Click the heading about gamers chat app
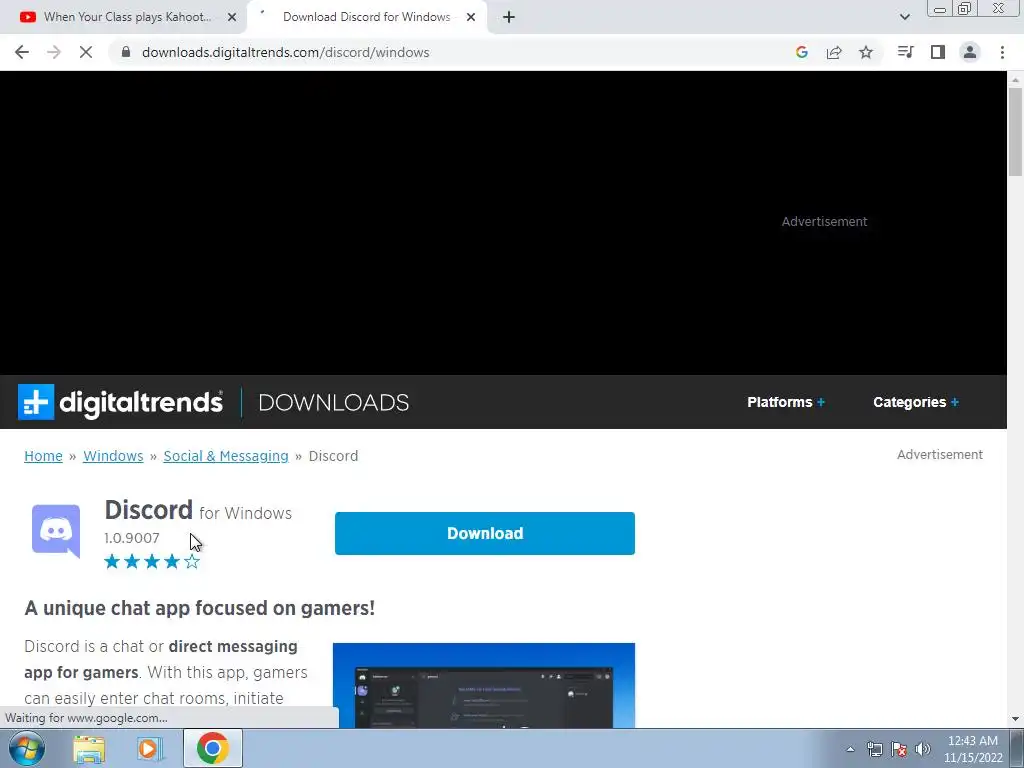 200,608
